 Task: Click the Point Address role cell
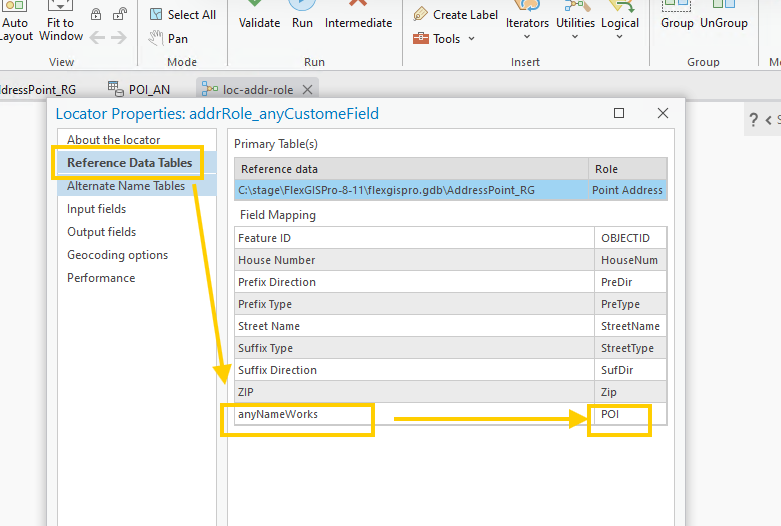click(x=627, y=190)
